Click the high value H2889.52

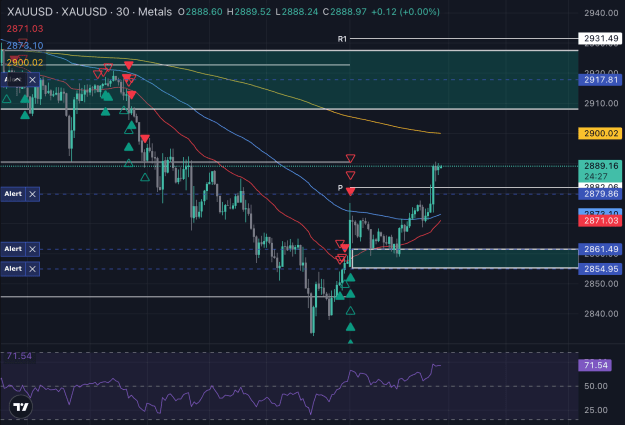pos(249,12)
